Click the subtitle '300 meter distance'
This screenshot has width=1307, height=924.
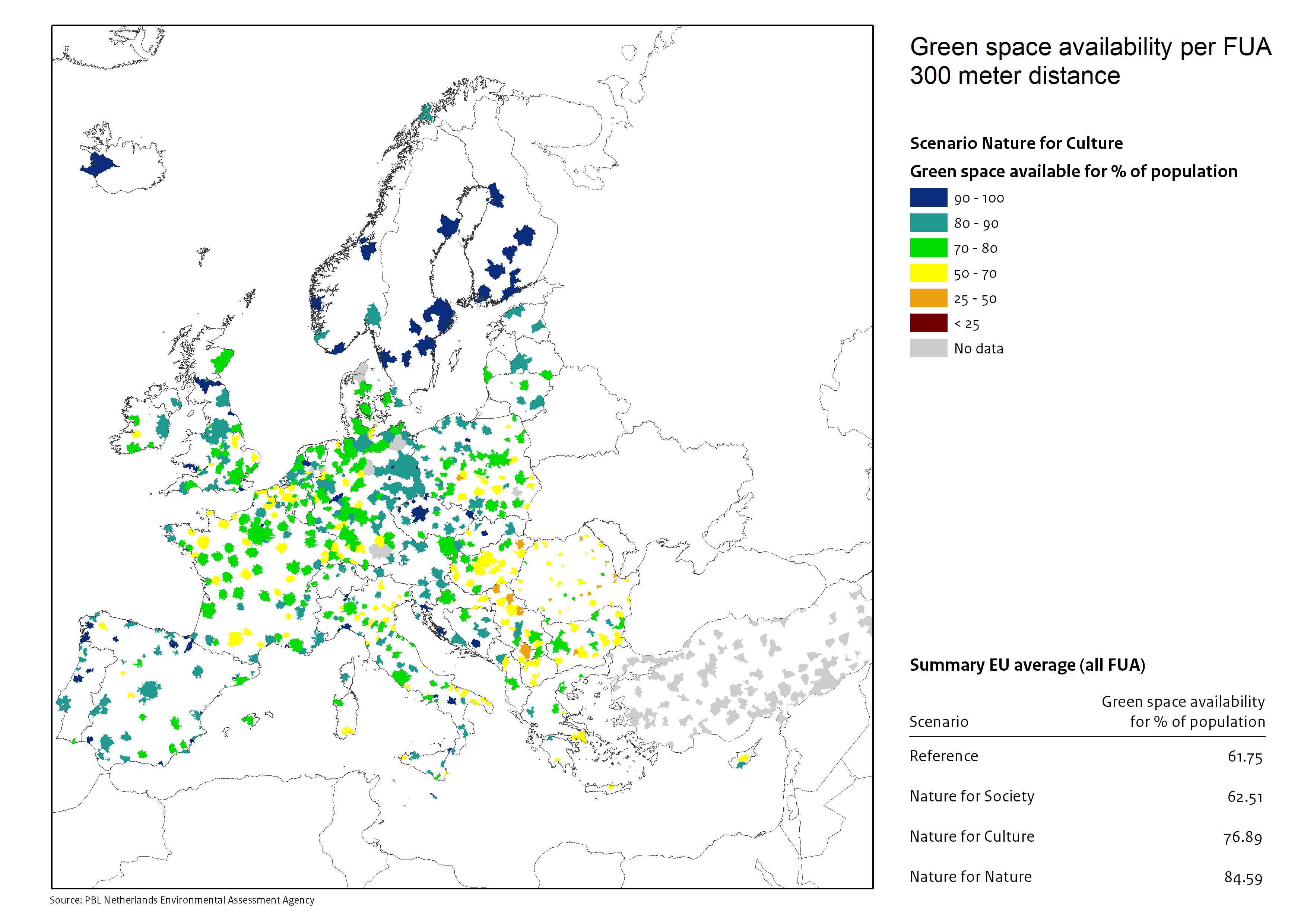click(1015, 76)
